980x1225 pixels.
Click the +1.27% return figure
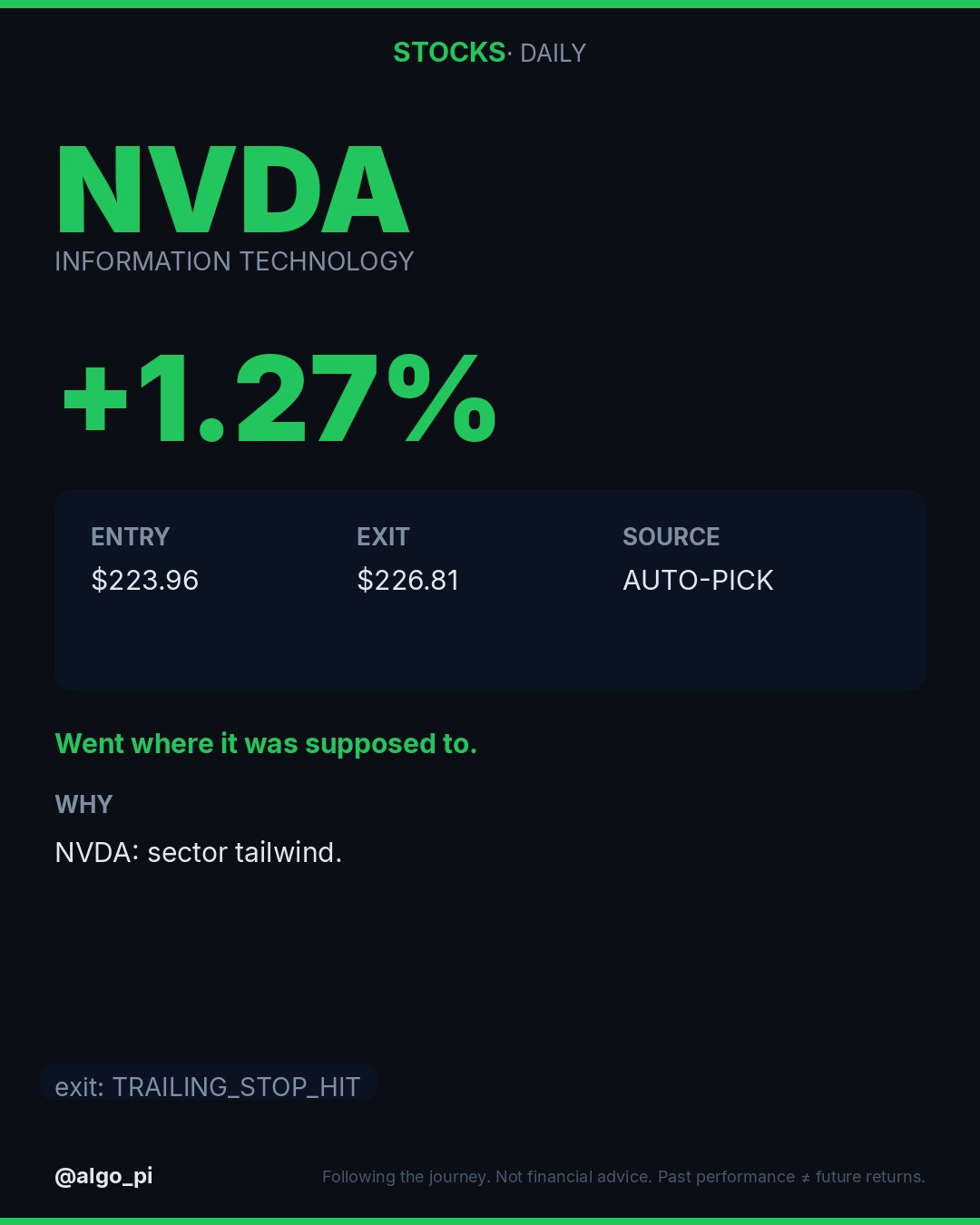pos(279,399)
